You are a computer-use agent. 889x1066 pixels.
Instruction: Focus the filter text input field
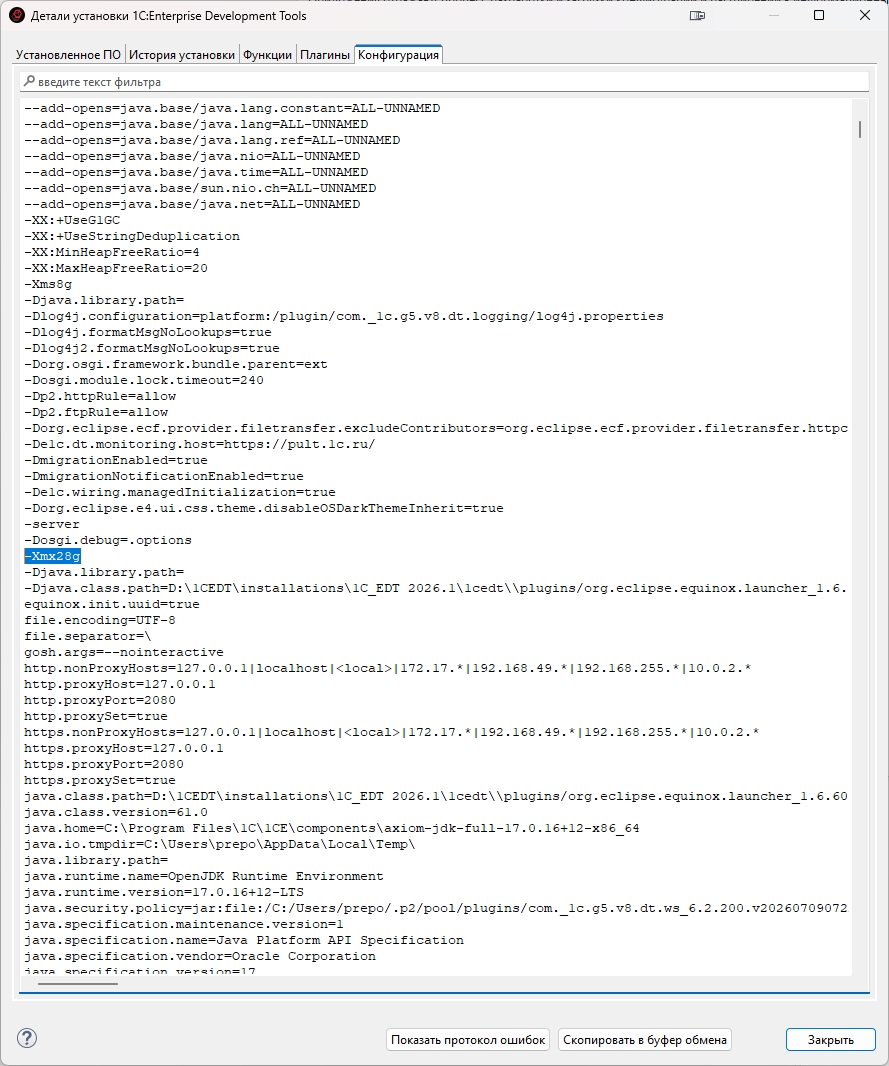[x=444, y=82]
